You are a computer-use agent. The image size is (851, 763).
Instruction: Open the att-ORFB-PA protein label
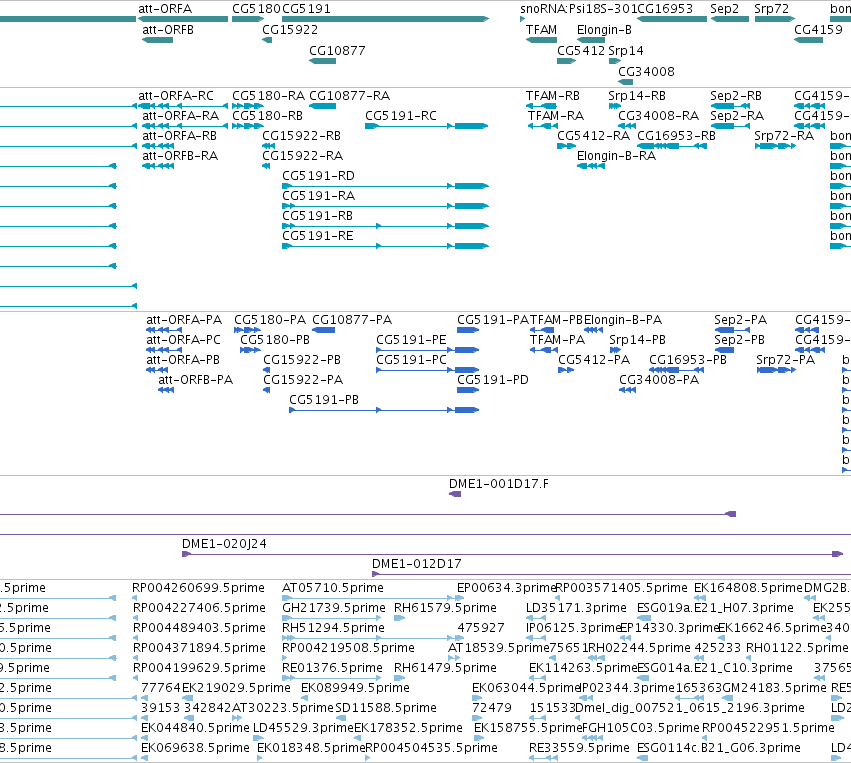point(195,380)
